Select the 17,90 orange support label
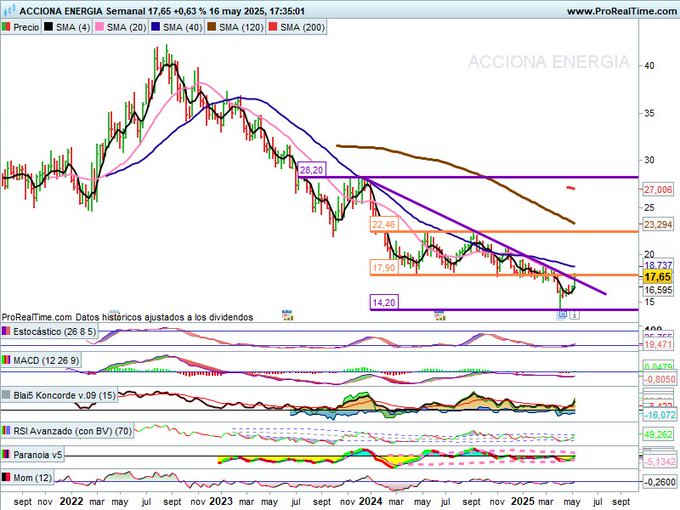 383,268
